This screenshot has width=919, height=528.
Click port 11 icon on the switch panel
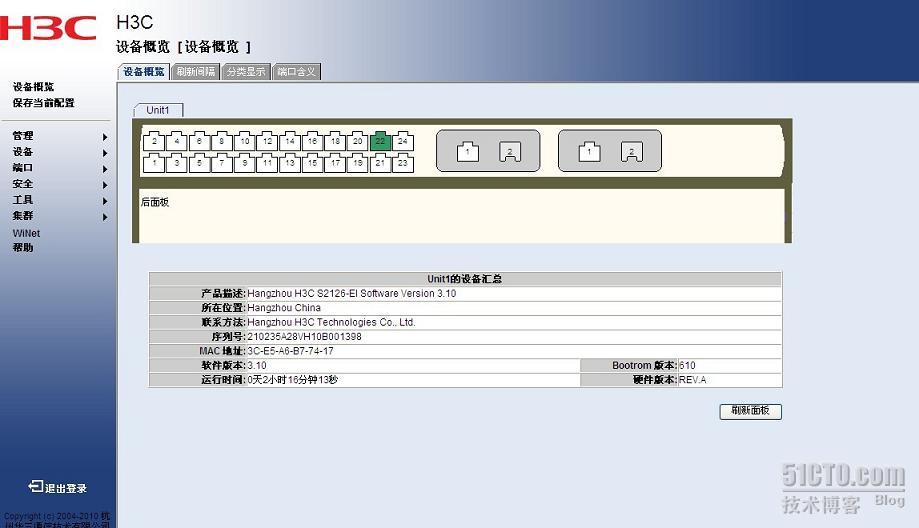click(x=267, y=163)
